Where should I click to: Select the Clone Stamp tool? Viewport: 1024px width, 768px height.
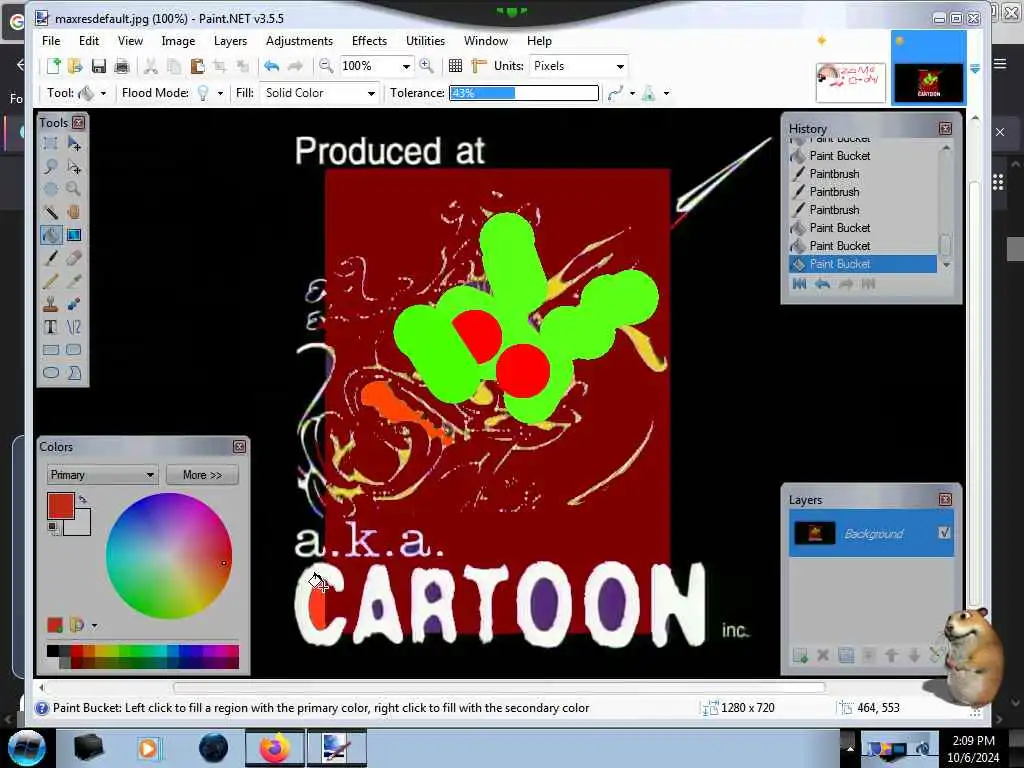pos(50,304)
